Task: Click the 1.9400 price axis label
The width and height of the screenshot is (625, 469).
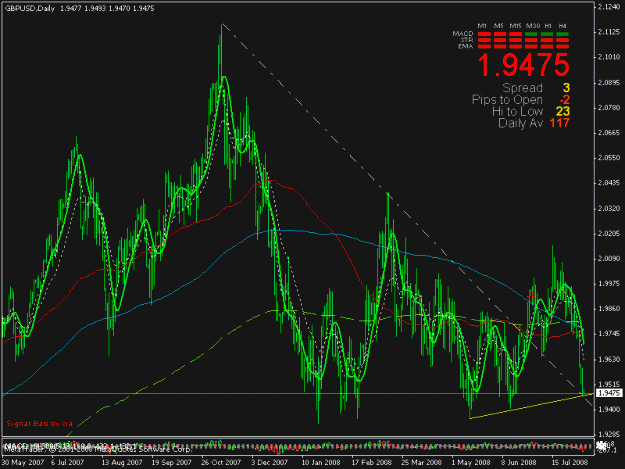Action: [609, 410]
